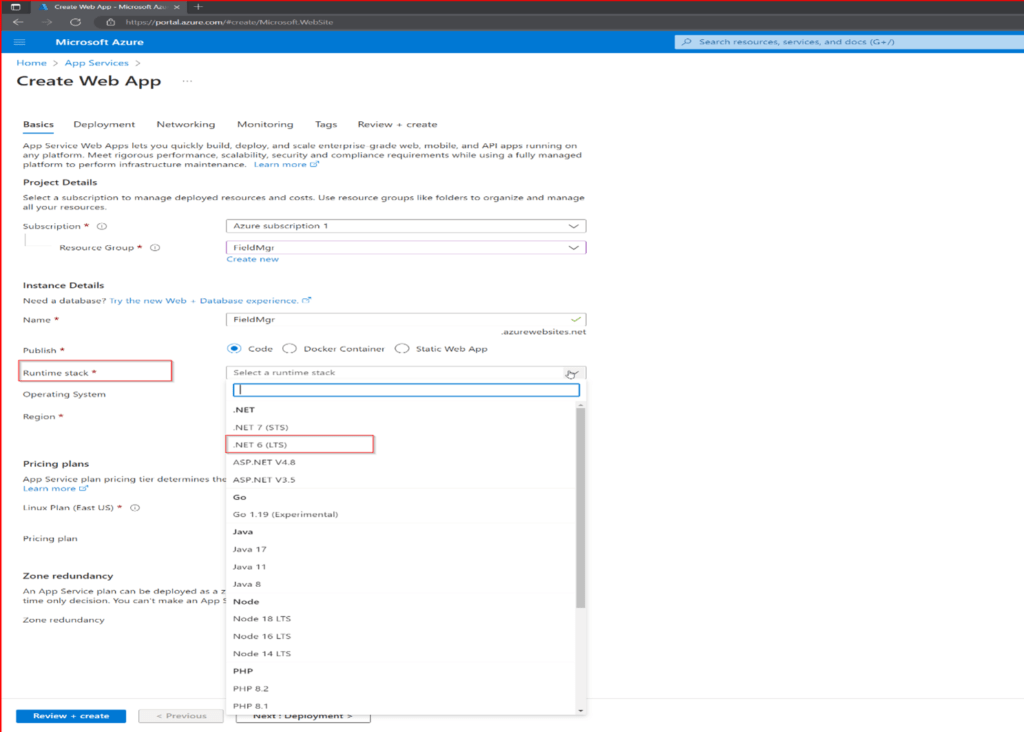The height and width of the screenshot is (732, 1024).
Task: Click the Resource Group info icon
Action: click(x=155, y=248)
